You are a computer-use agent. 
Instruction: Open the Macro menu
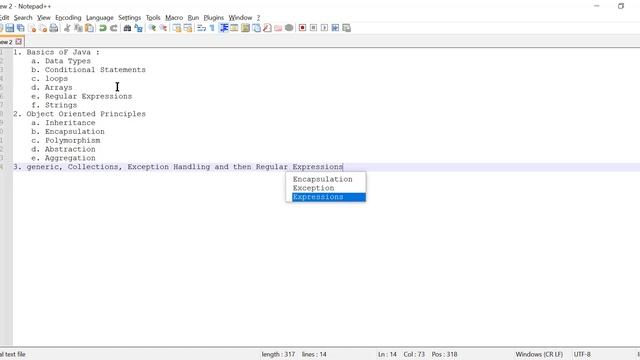click(174, 18)
